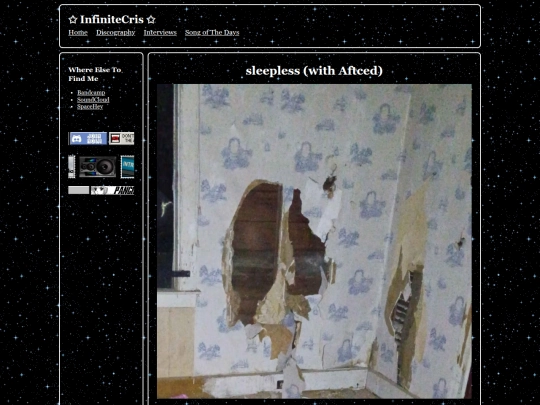The image size is (540, 405).
Task: Visit the Bandcamp link
Action: (x=91, y=92)
